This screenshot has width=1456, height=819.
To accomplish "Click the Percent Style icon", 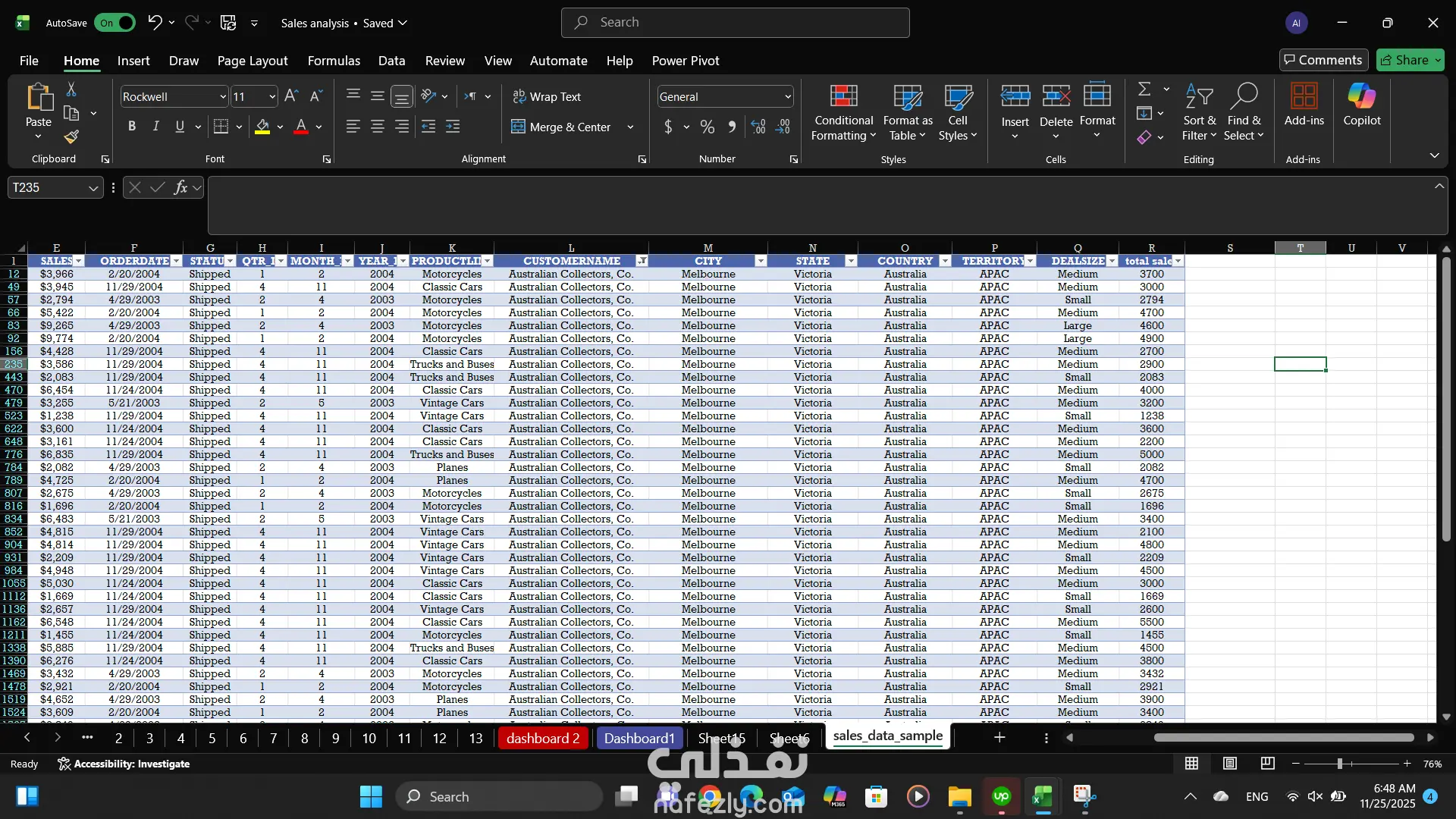I will 707,127.
